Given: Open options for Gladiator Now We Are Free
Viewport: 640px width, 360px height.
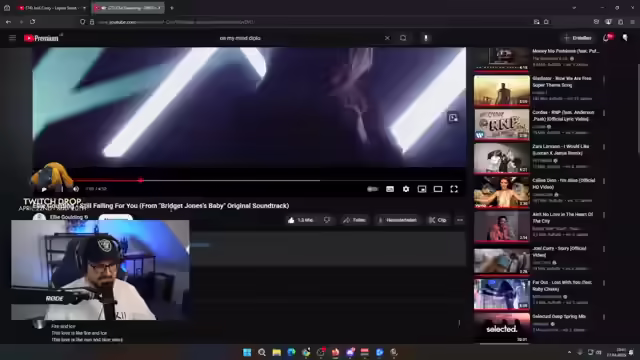Looking at the screenshot, I should [604, 80].
